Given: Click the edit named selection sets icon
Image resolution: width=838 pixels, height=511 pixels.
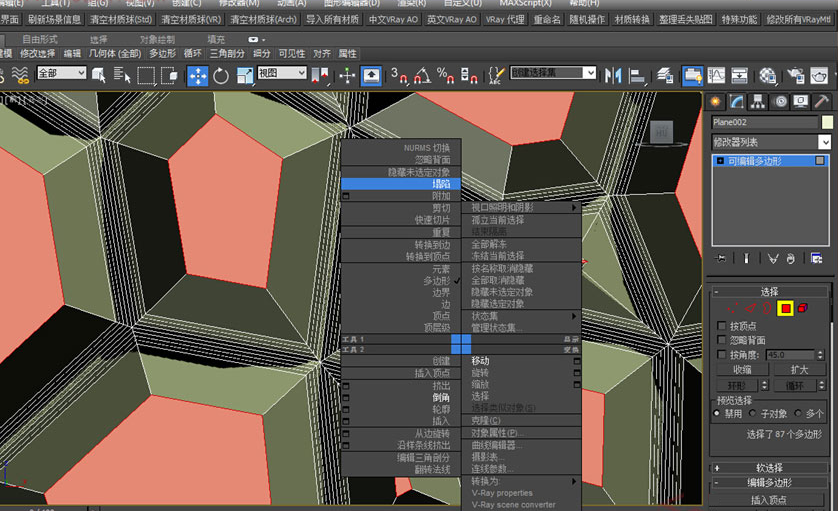Looking at the screenshot, I should coord(496,75).
